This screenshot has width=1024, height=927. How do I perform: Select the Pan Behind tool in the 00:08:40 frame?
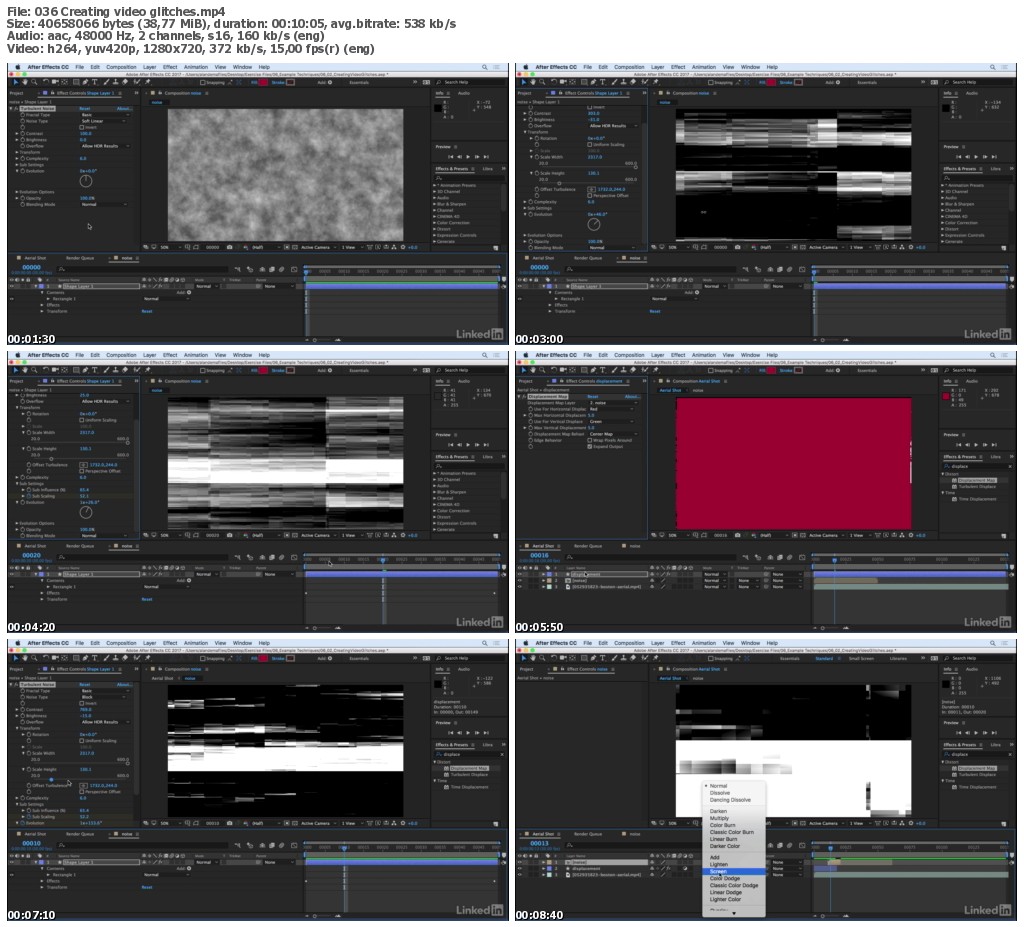tap(573, 659)
